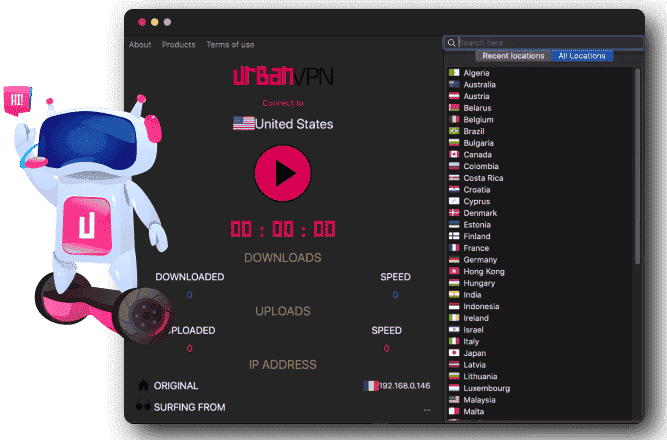This screenshot has width=667, height=440.
Task: Click the Algeria flag icon
Action: [x=454, y=72]
